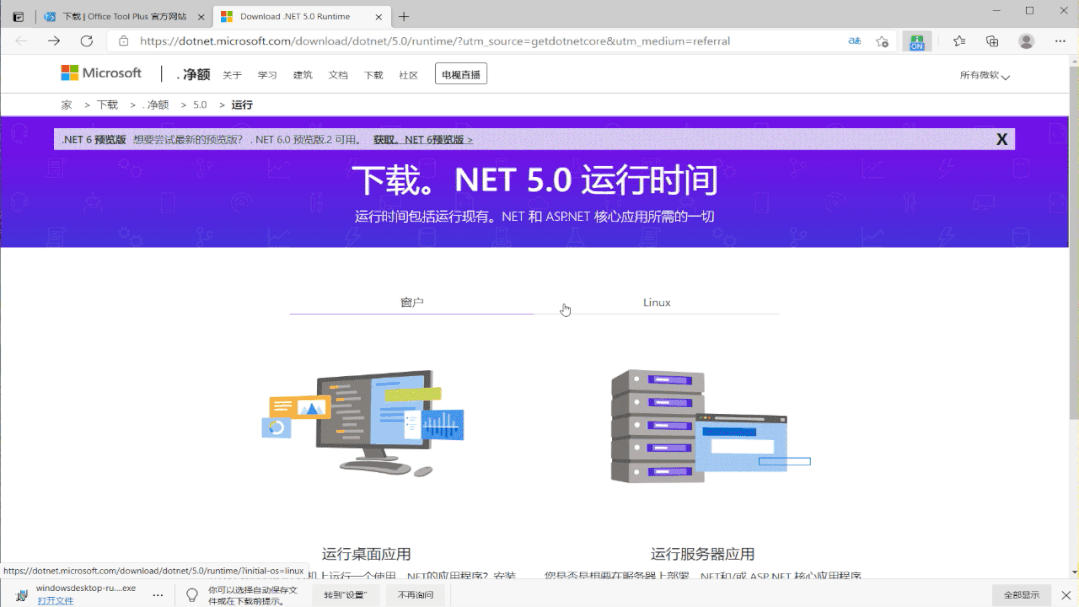Add this page to favorites
The height and width of the screenshot is (607, 1079).
pyautogui.click(x=882, y=41)
